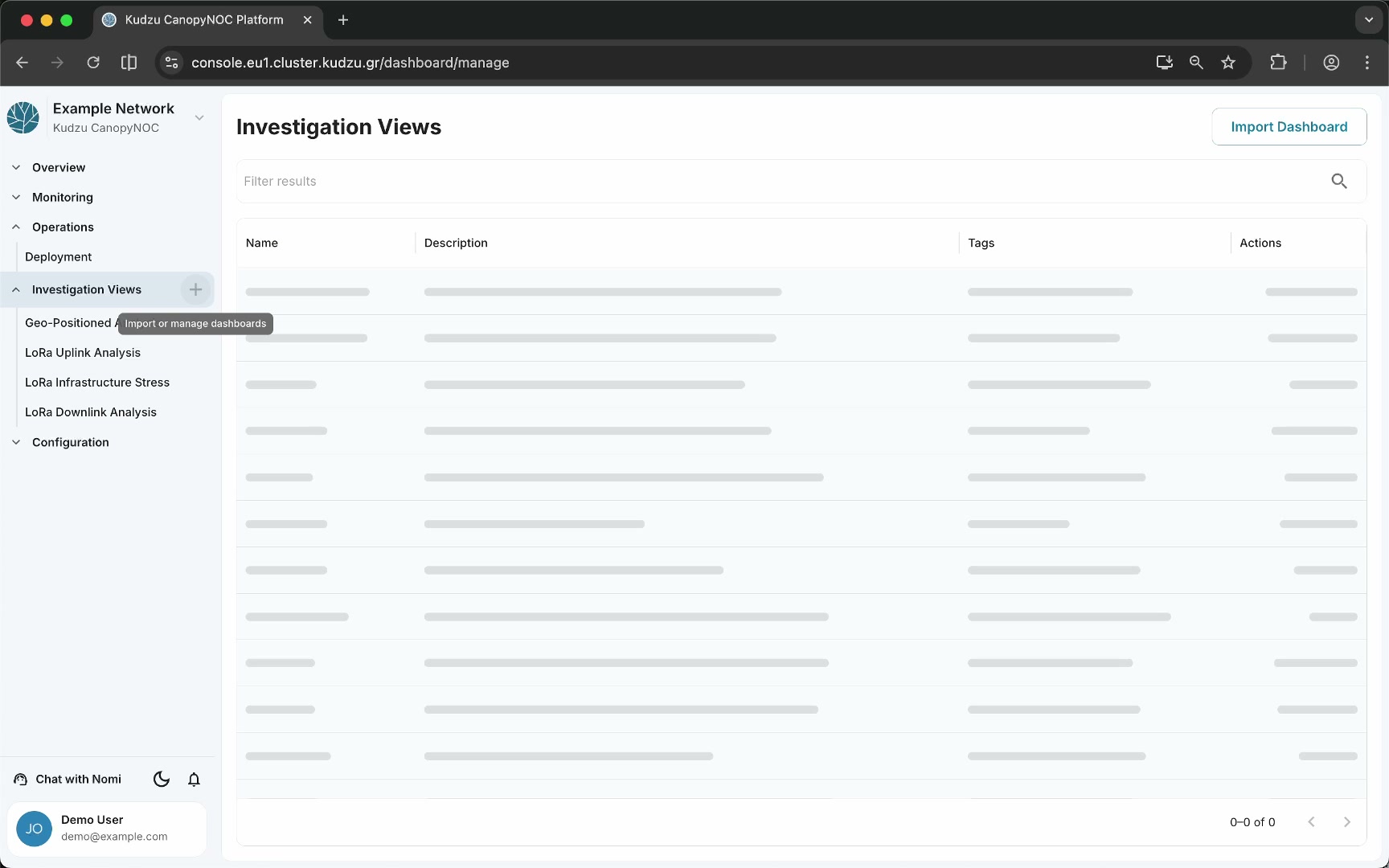Click the plus icon beside Investigation Views

tap(195, 289)
